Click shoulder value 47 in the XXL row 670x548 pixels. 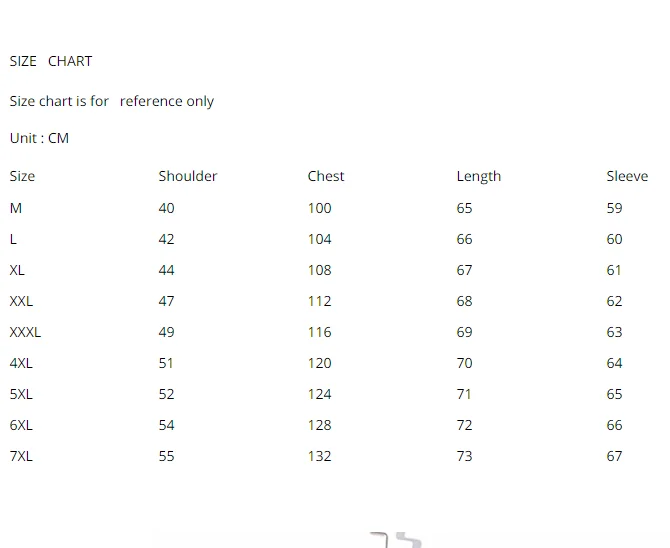(x=166, y=301)
